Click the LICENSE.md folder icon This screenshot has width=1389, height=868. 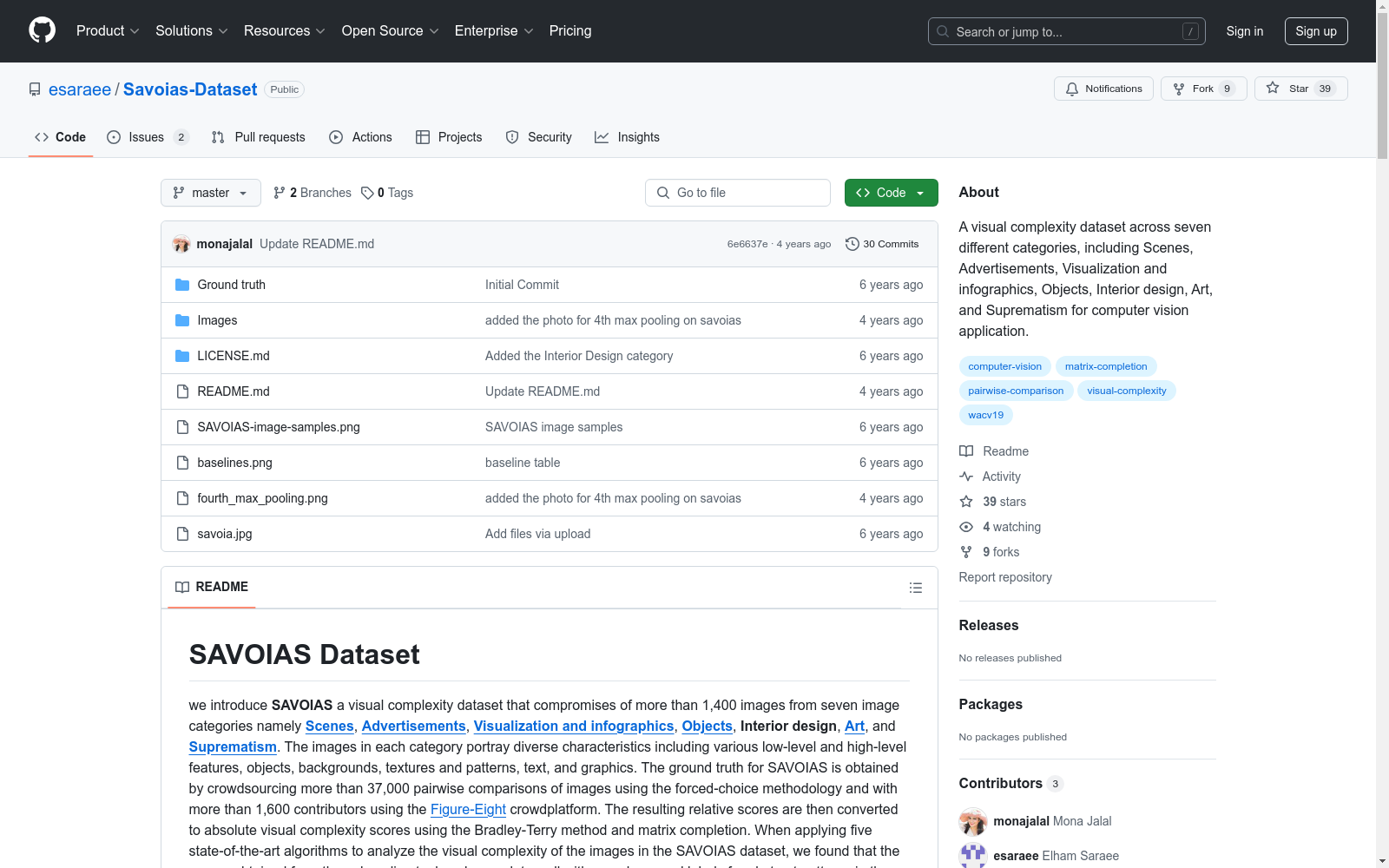point(182,356)
